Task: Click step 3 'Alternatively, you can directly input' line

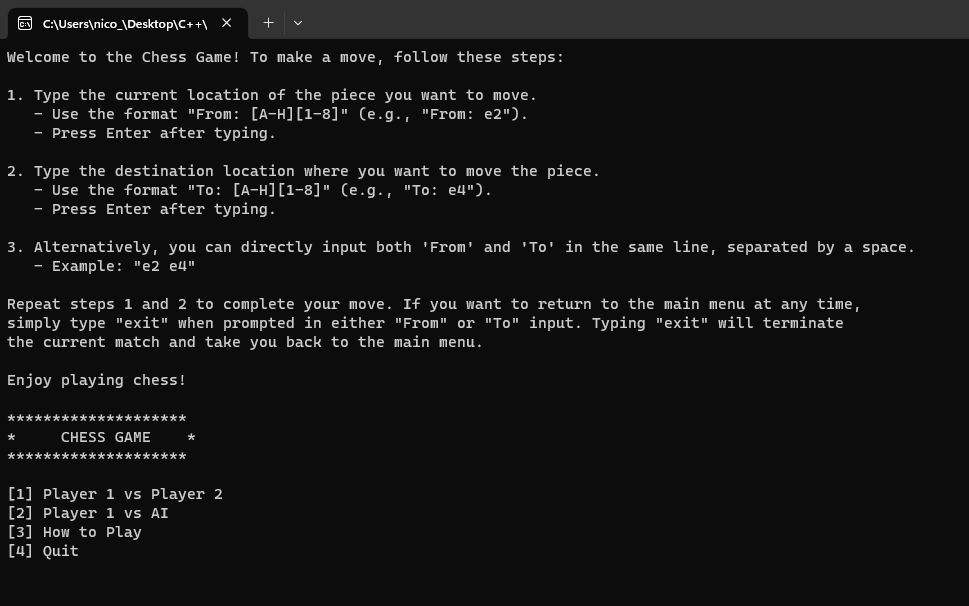Action: coord(461,247)
